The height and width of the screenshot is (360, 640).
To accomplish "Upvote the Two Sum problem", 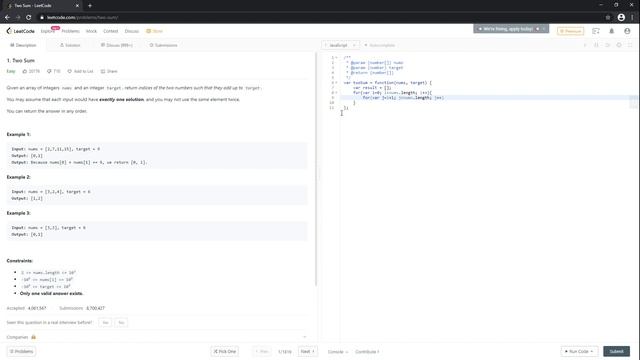I will pyautogui.click(x=31, y=71).
